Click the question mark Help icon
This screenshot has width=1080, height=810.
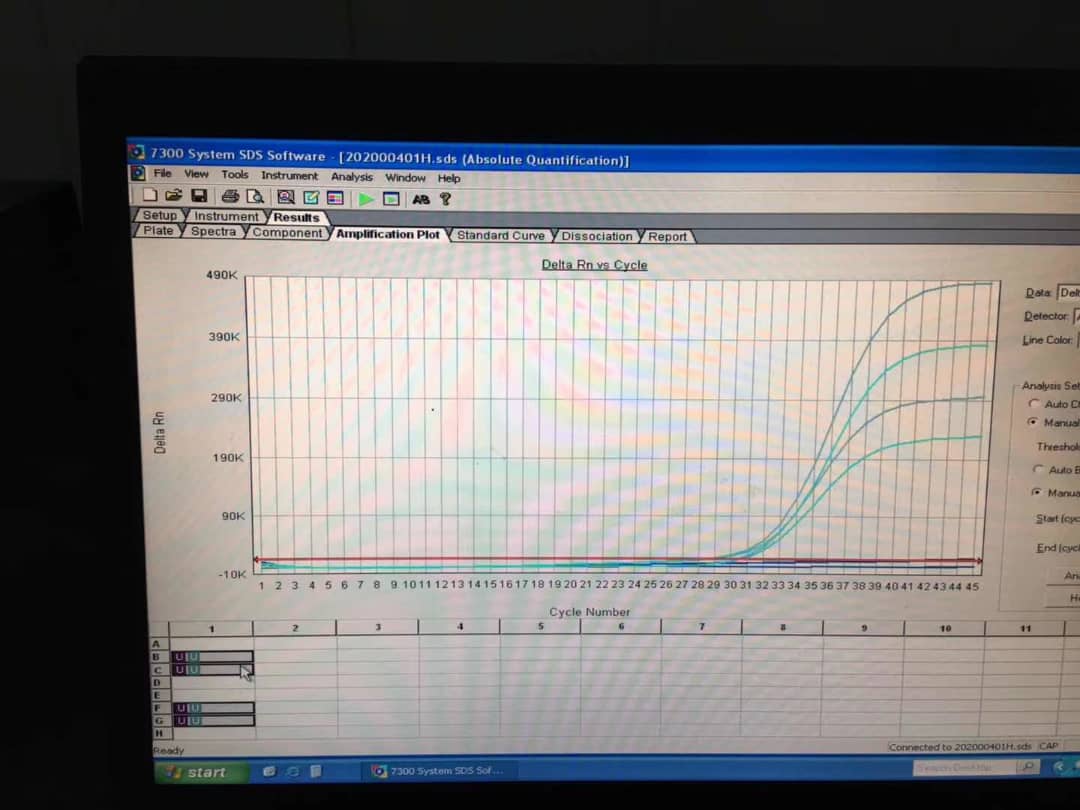click(x=445, y=199)
